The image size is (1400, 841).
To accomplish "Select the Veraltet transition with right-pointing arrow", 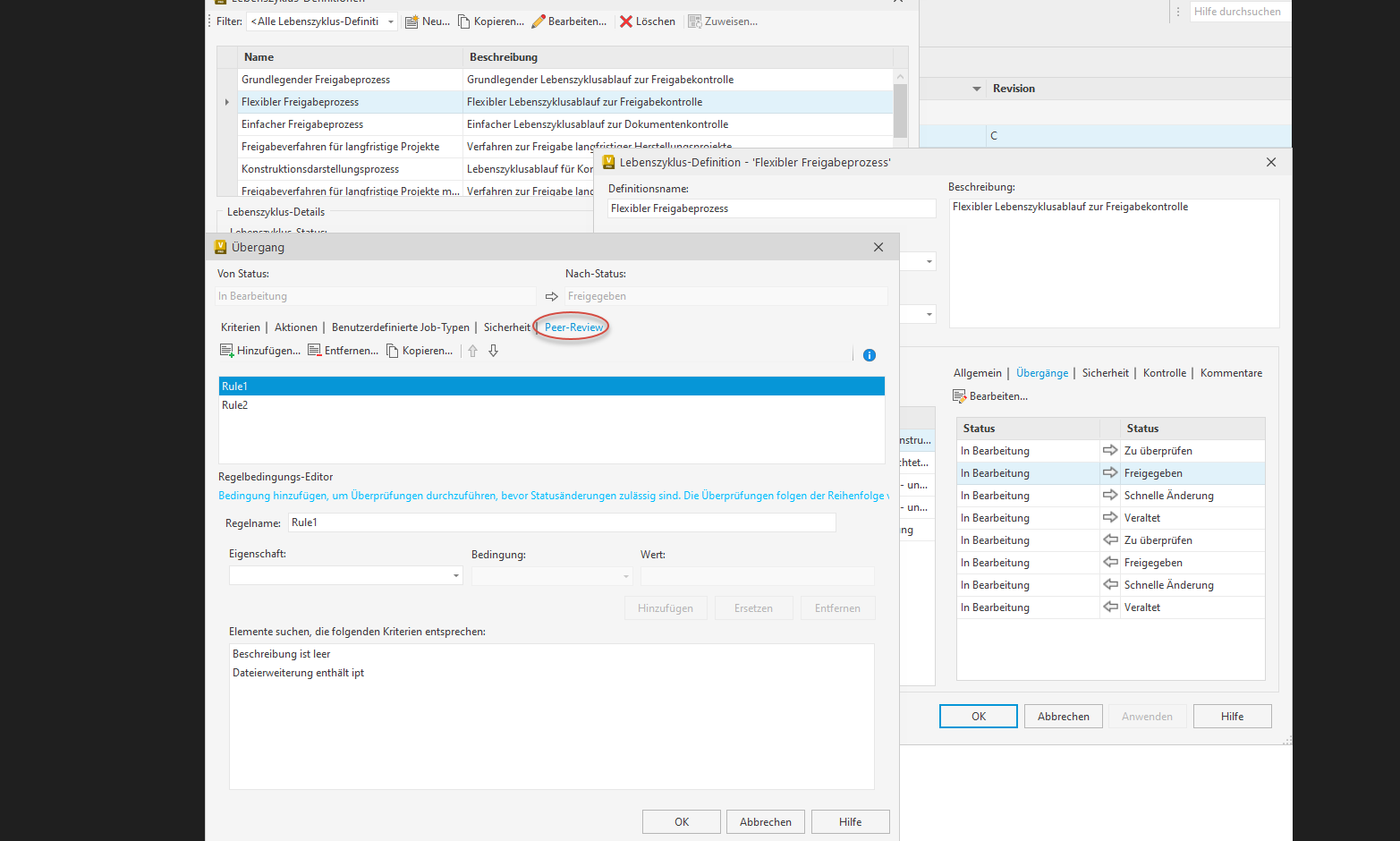I will (1111, 518).
